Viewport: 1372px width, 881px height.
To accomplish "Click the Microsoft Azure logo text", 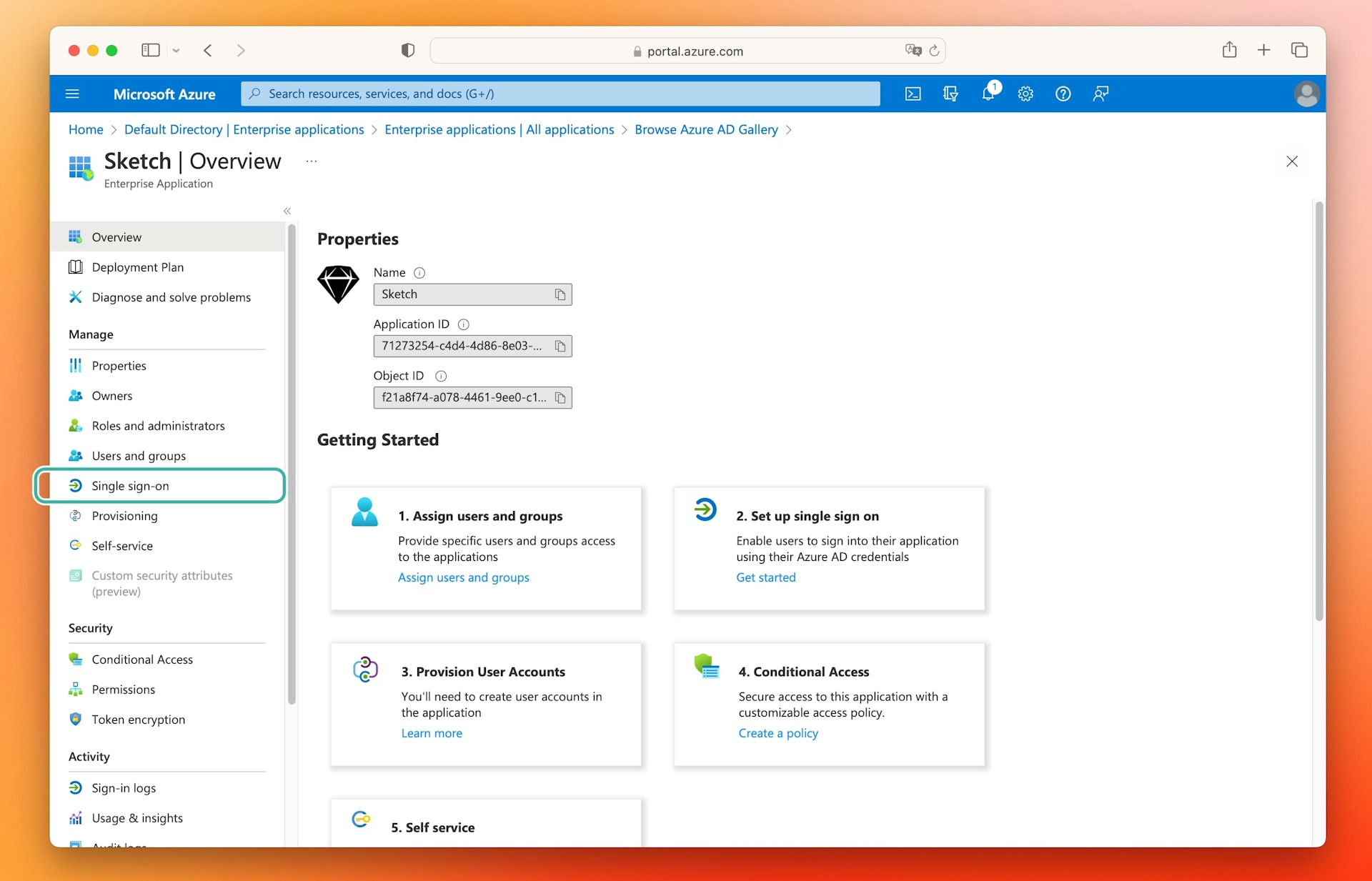I will [164, 94].
